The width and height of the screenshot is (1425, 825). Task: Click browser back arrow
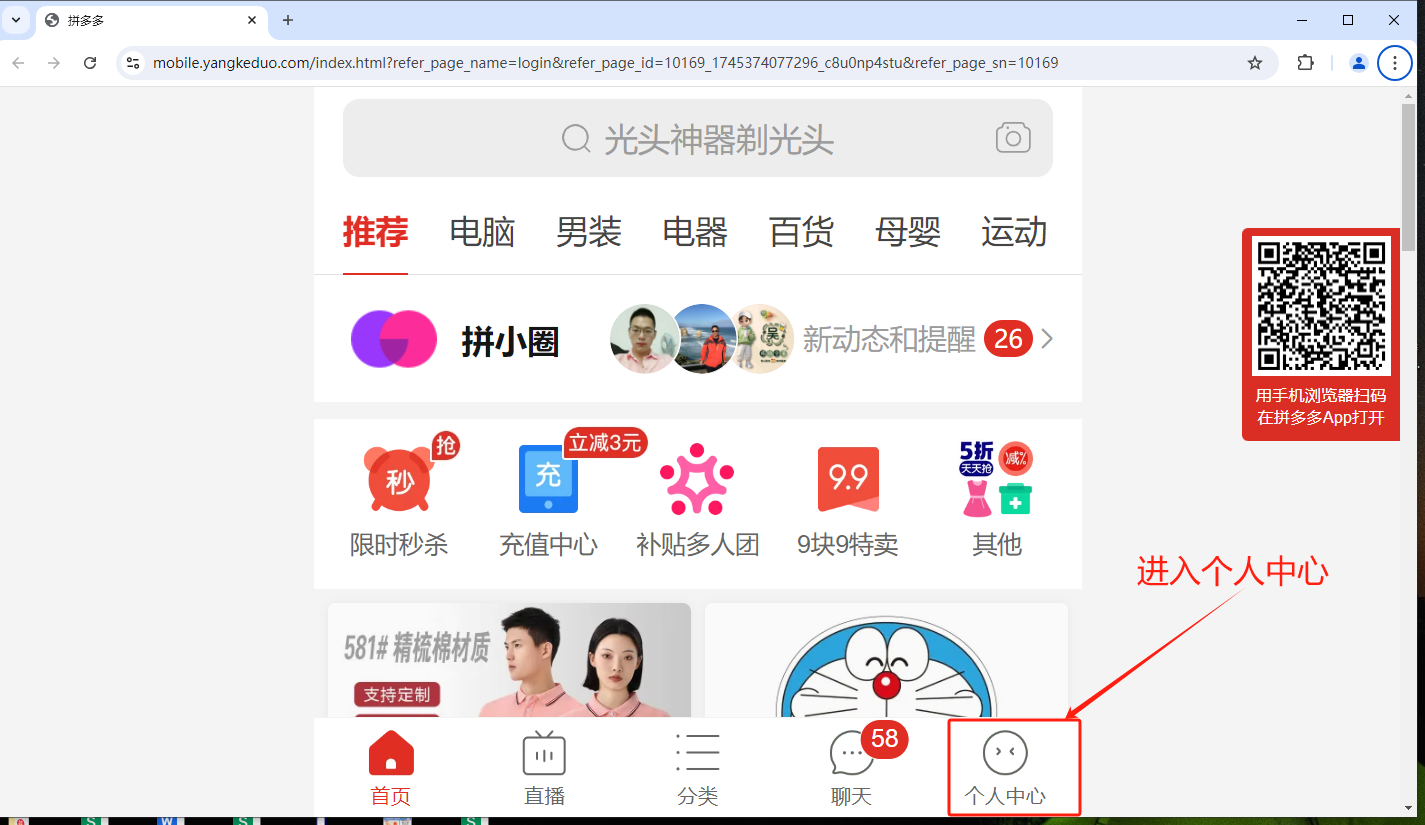point(18,63)
